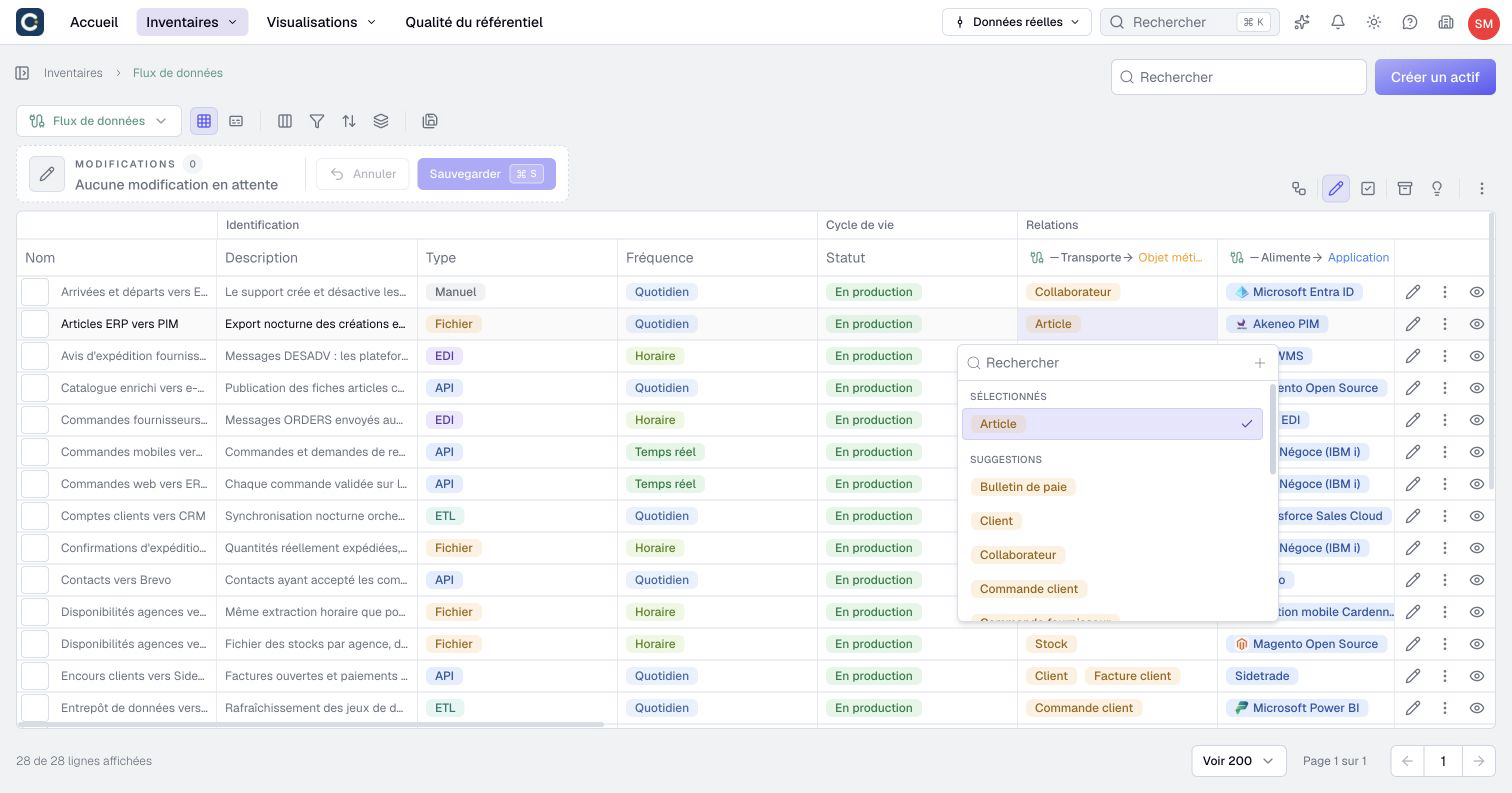The width and height of the screenshot is (1512, 793).
Task: Collapse the sidebar panel icon near breadcrumb
Action: [x=22, y=73]
